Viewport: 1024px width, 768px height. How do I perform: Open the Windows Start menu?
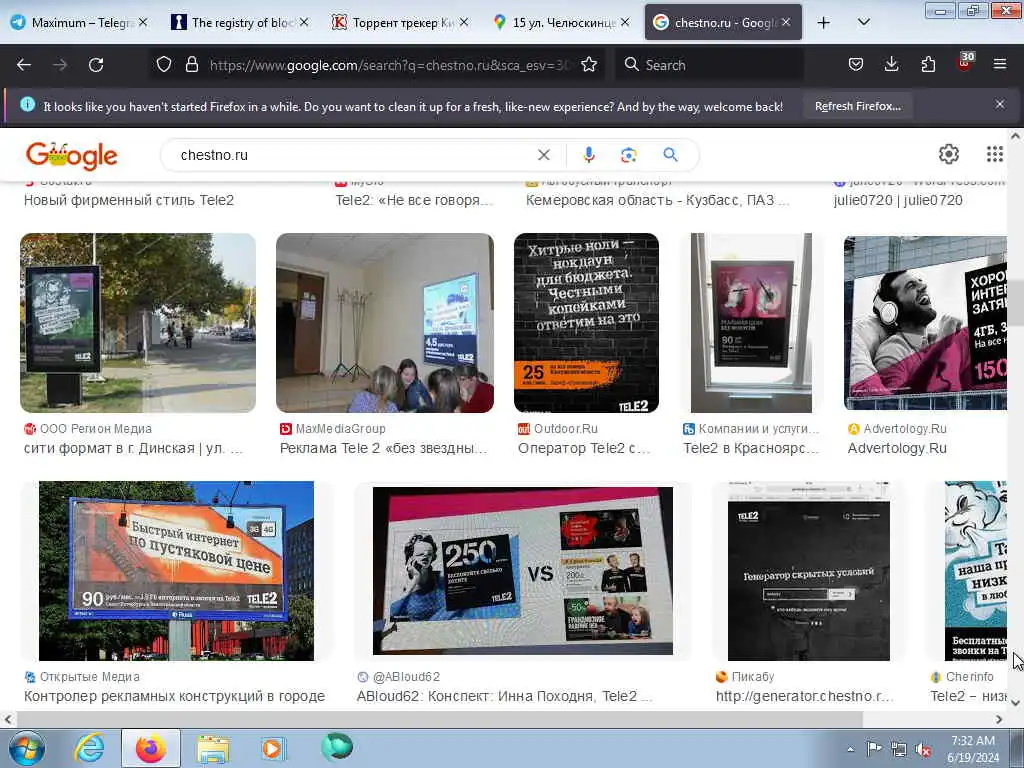[x=25, y=748]
